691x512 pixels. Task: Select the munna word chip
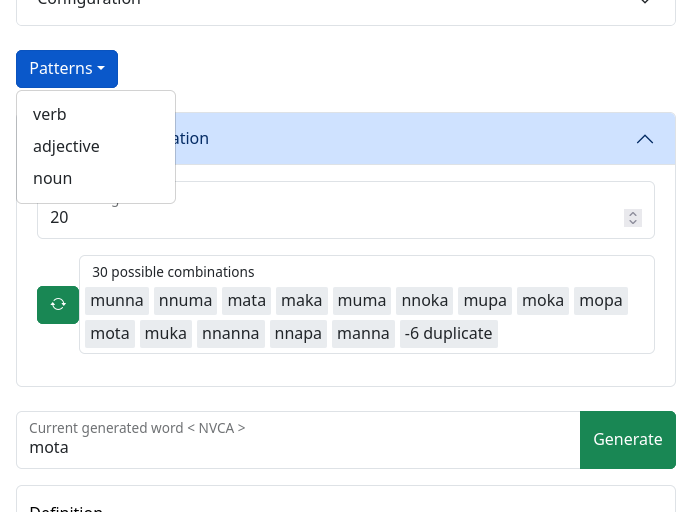coord(117,301)
